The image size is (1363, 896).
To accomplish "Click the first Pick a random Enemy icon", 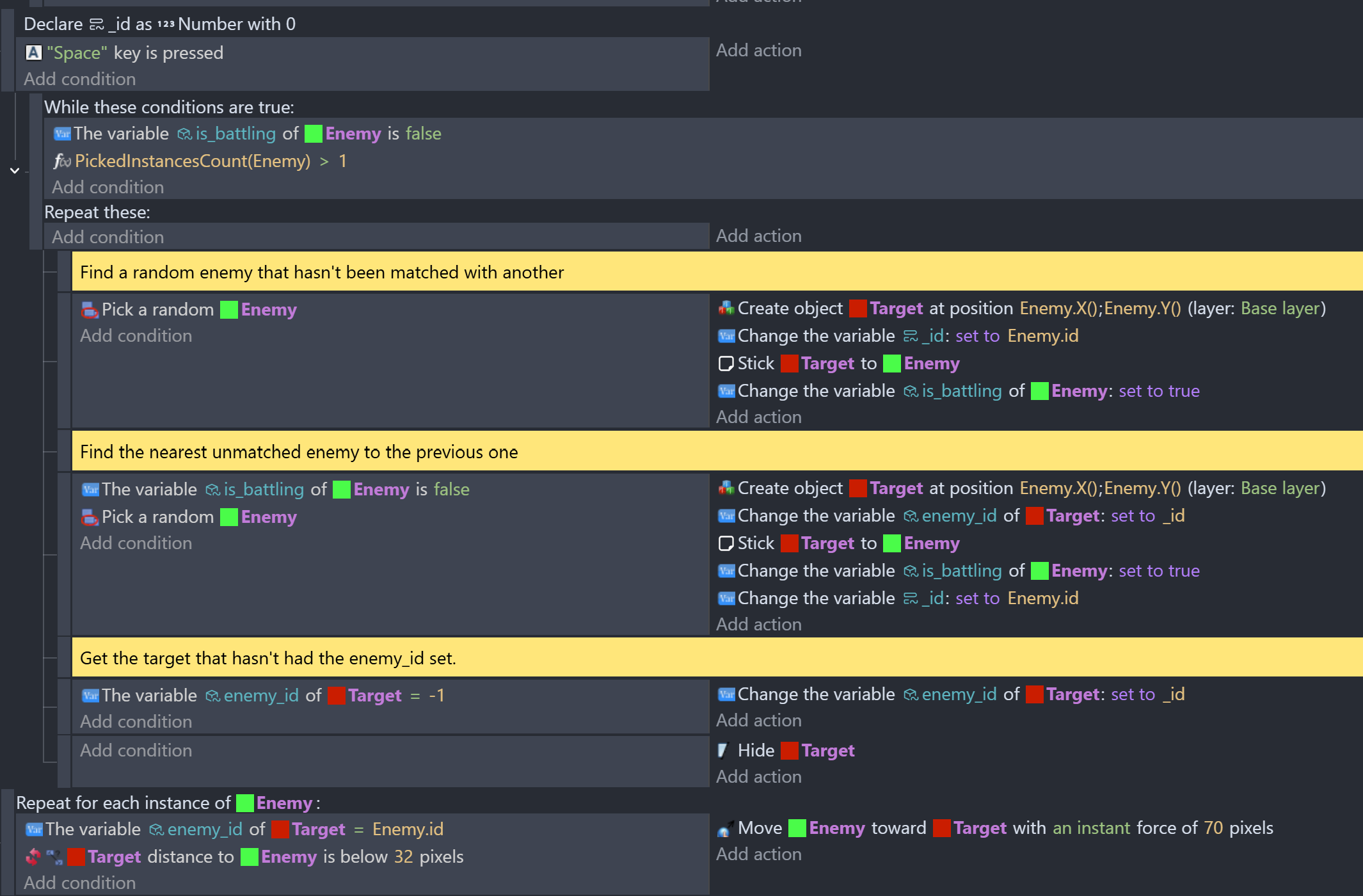I will 90,310.
